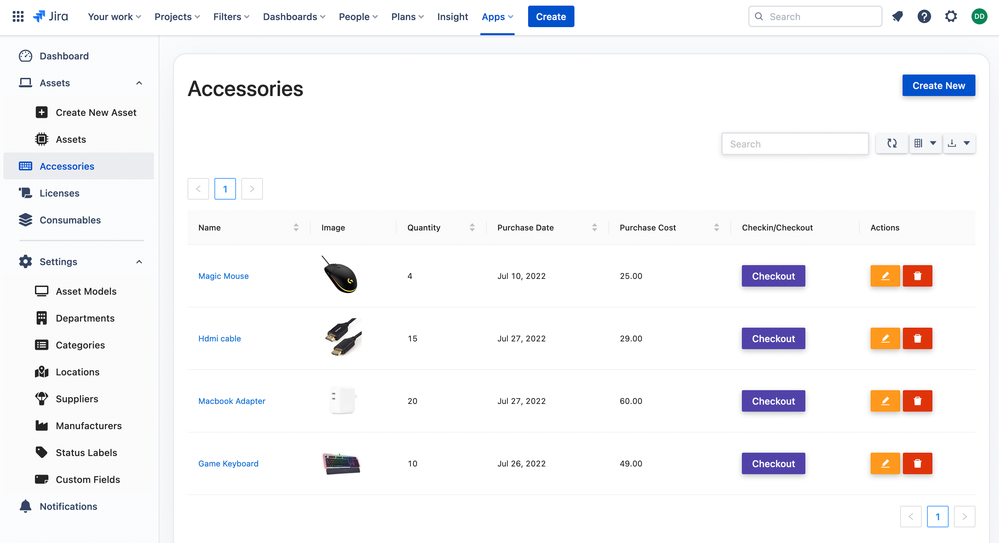Open the Projects menu
The image size is (999, 543).
tap(177, 17)
